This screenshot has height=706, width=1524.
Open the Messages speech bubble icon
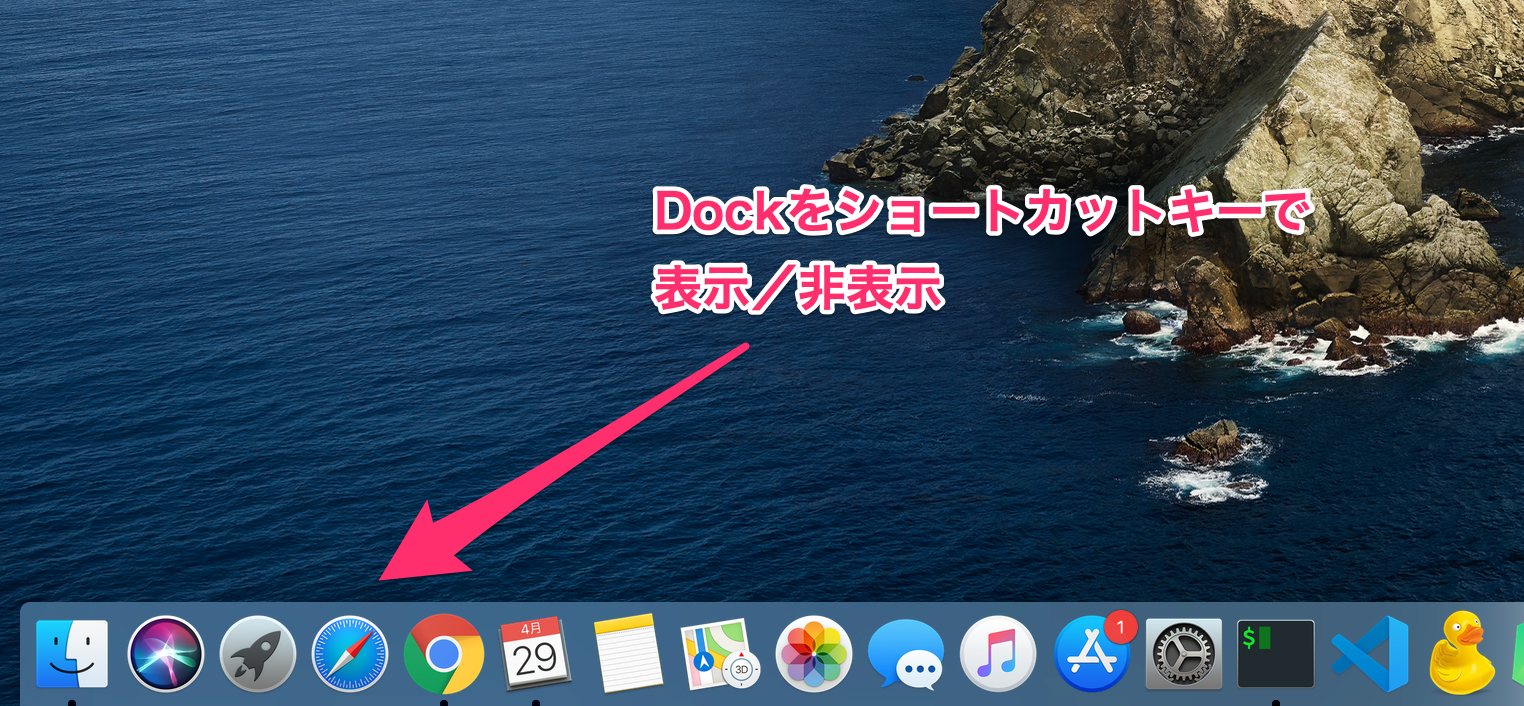(x=906, y=654)
